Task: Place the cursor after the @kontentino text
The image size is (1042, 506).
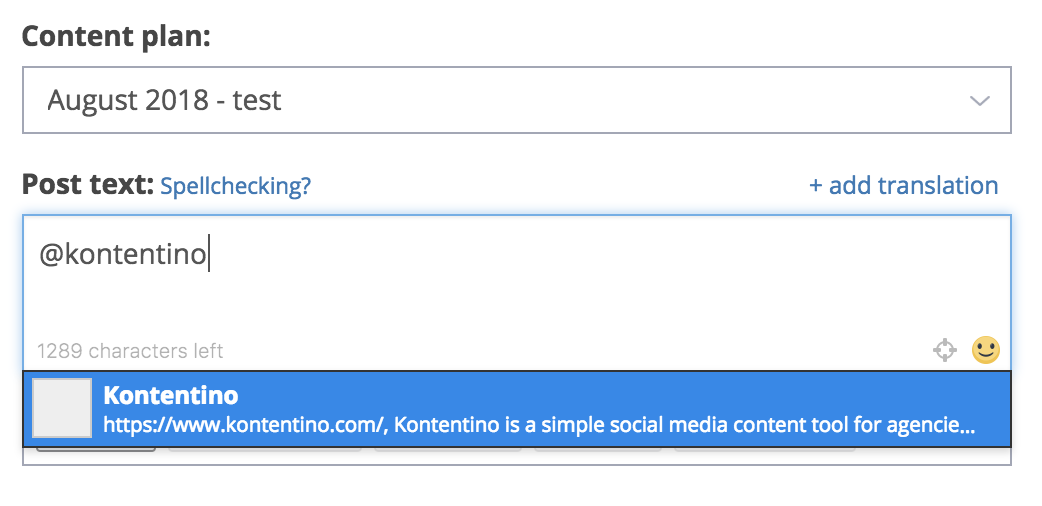Action: [208, 255]
